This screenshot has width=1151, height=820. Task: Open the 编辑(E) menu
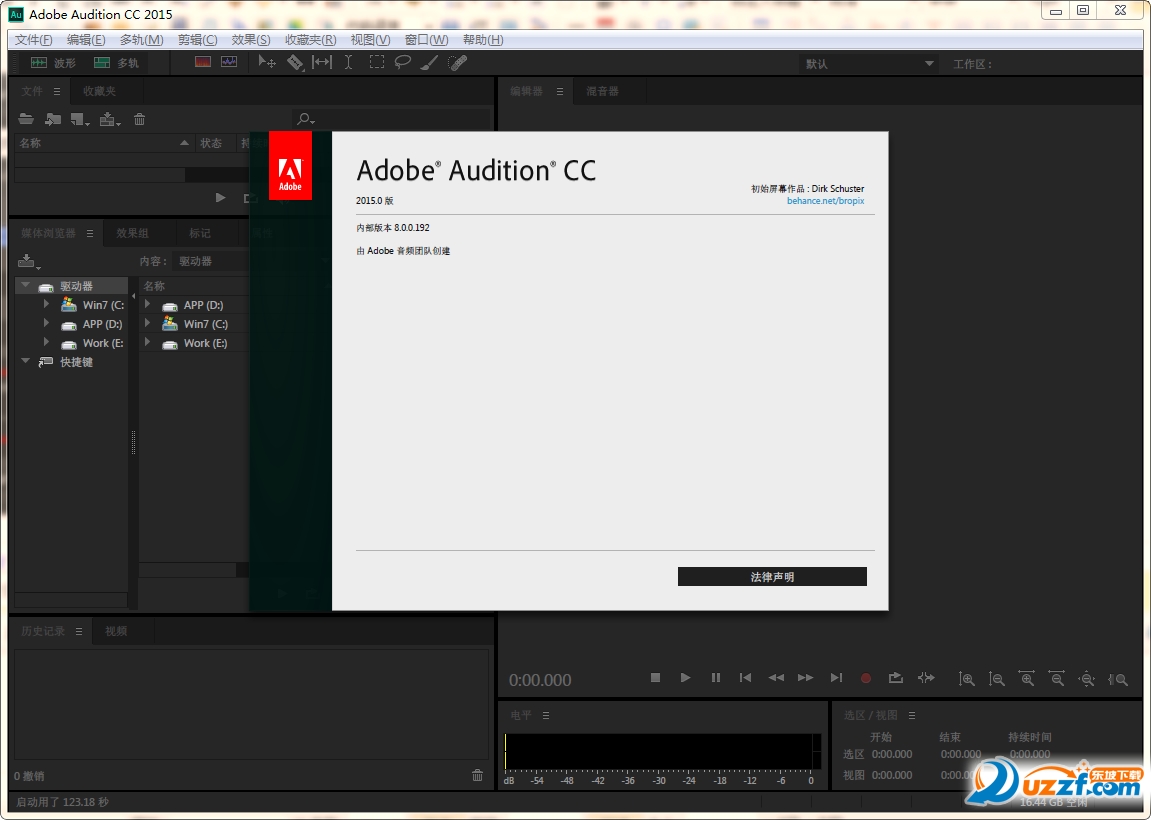pyautogui.click(x=86, y=40)
